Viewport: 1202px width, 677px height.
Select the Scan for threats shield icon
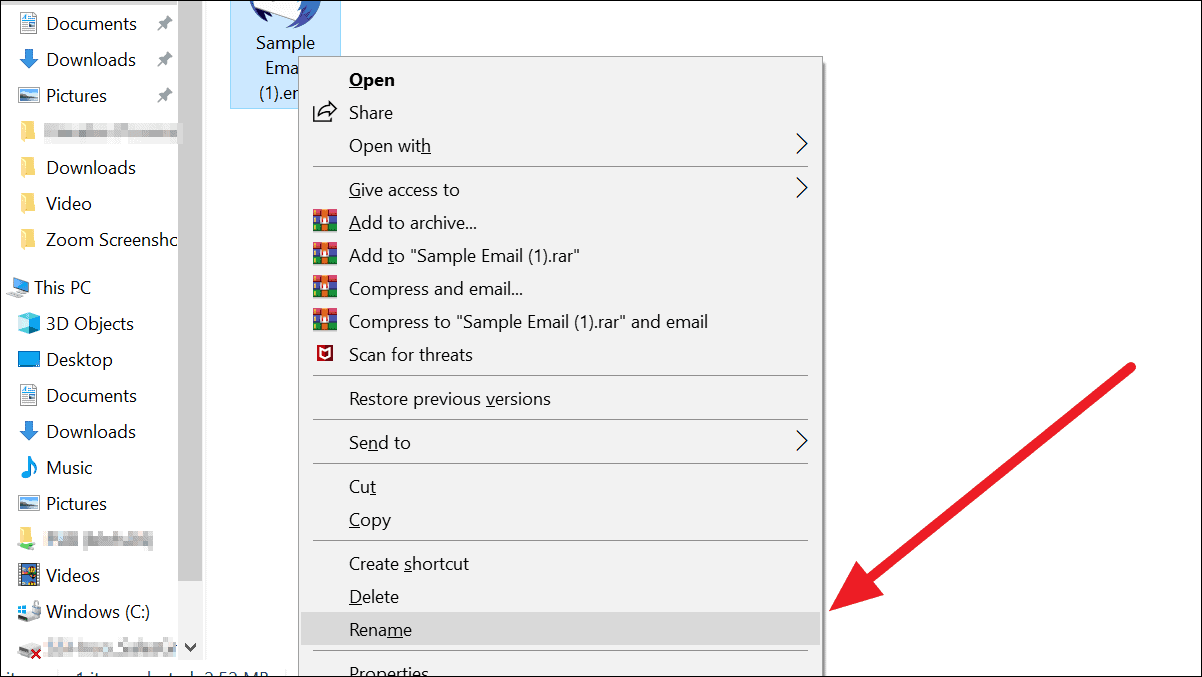pos(325,354)
